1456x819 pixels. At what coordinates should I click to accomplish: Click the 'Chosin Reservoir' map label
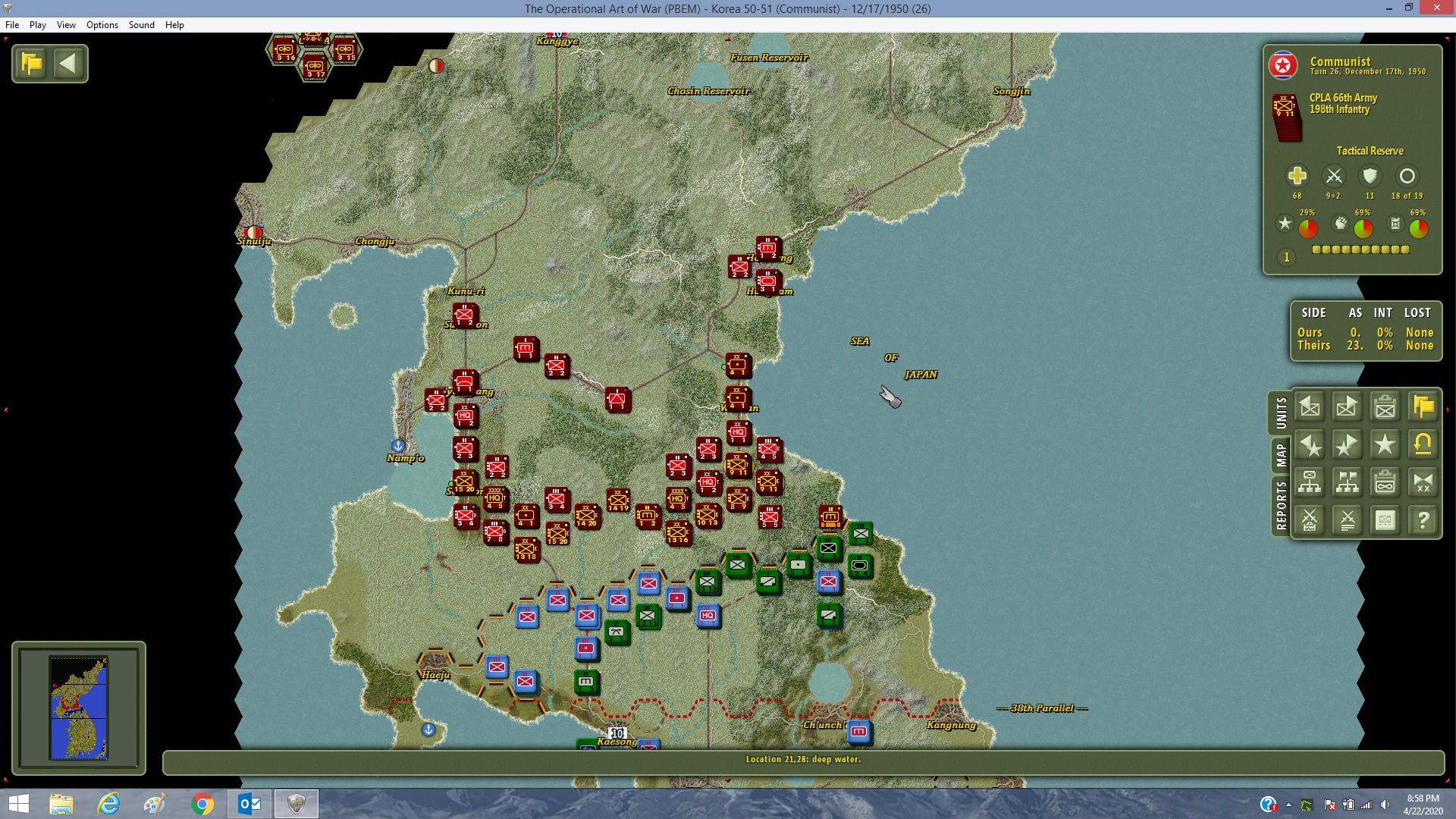[x=708, y=91]
